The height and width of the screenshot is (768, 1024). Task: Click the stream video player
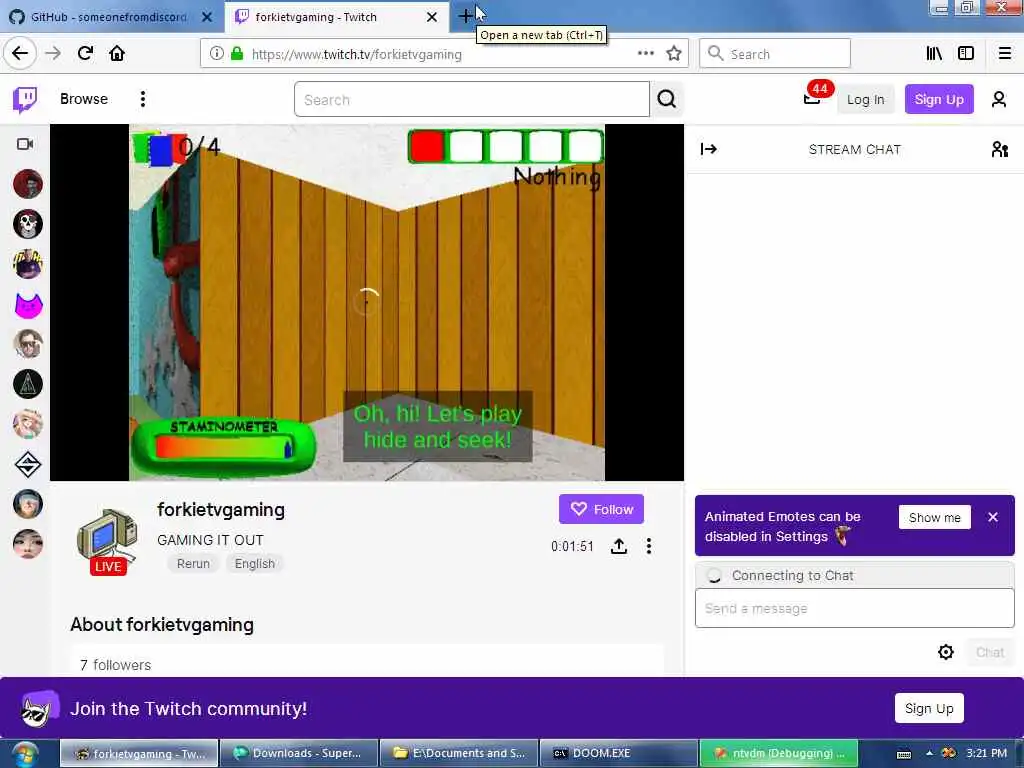tap(367, 302)
